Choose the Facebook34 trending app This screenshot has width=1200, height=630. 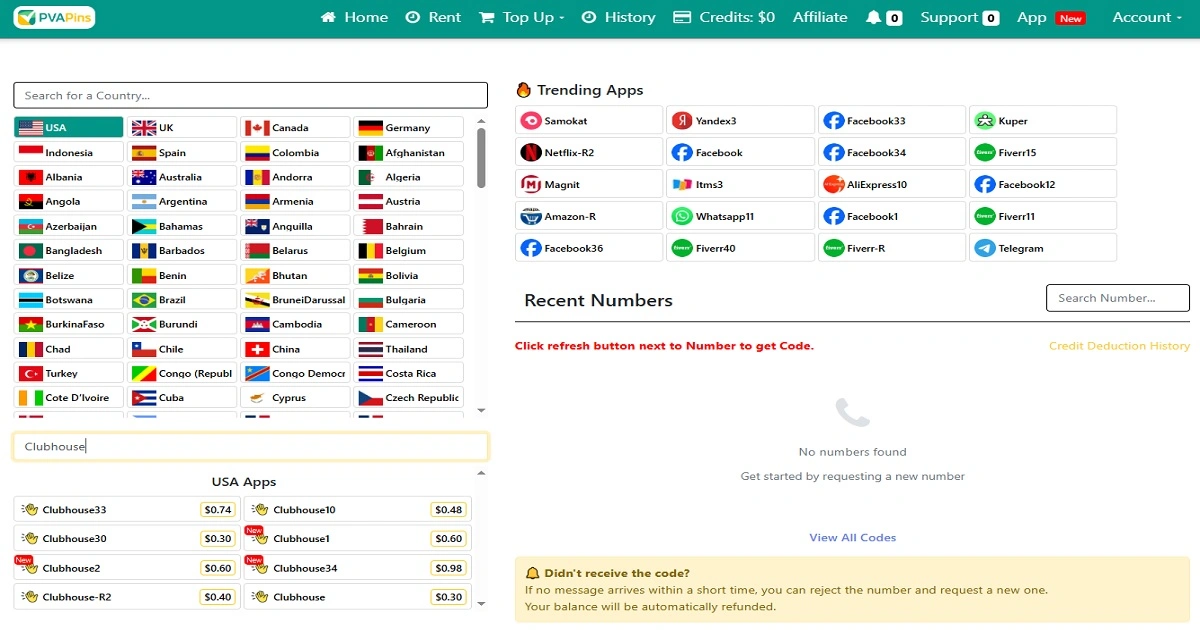pyautogui.click(x=891, y=152)
